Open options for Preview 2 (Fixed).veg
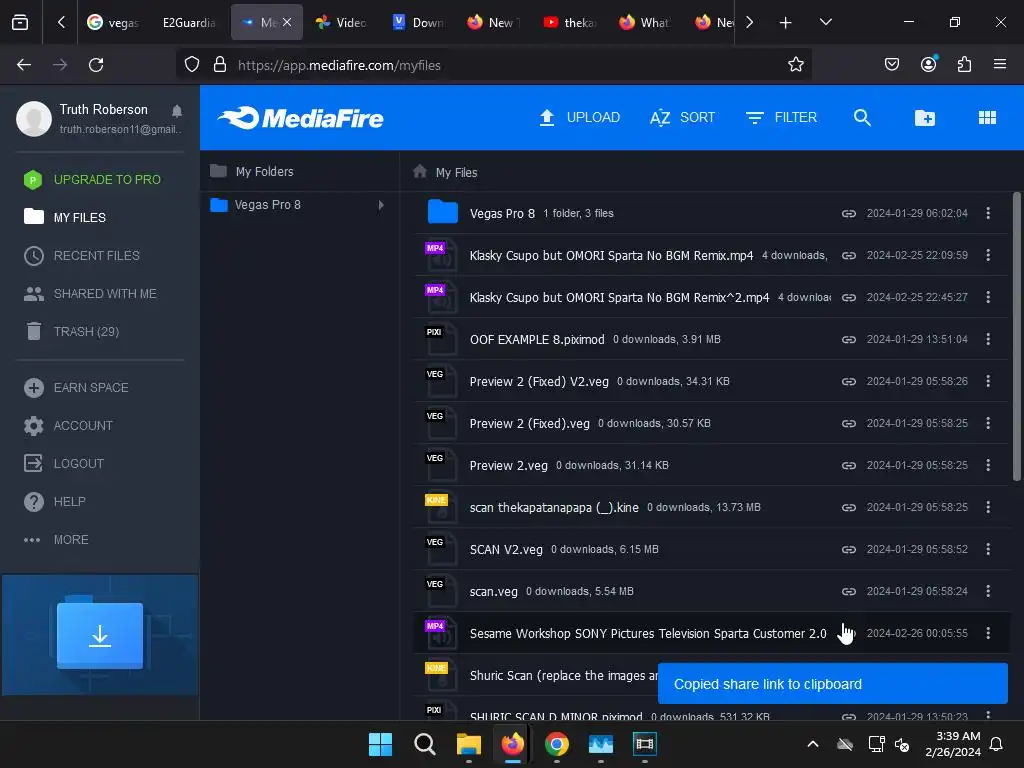Image resolution: width=1024 pixels, height=768 pixels. pyautogui.click(x=988, y=423)
